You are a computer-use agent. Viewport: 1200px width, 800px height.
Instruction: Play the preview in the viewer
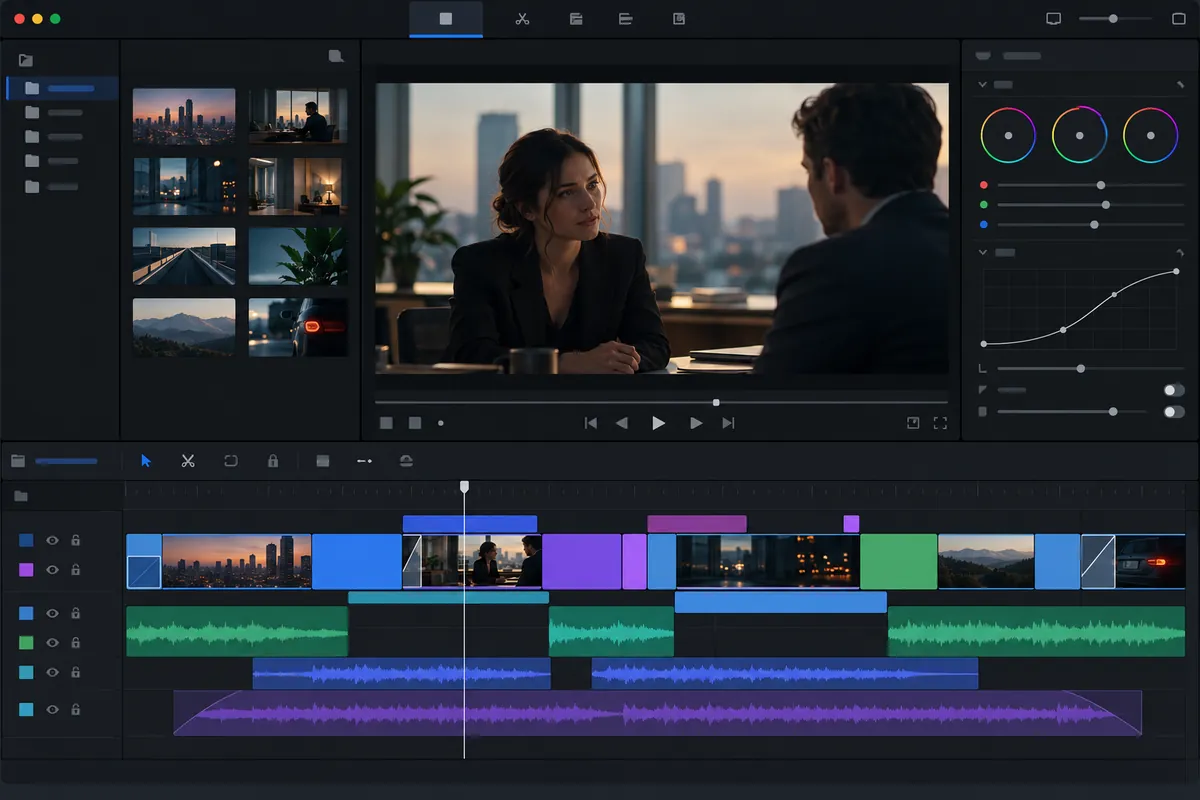point(658,423)
